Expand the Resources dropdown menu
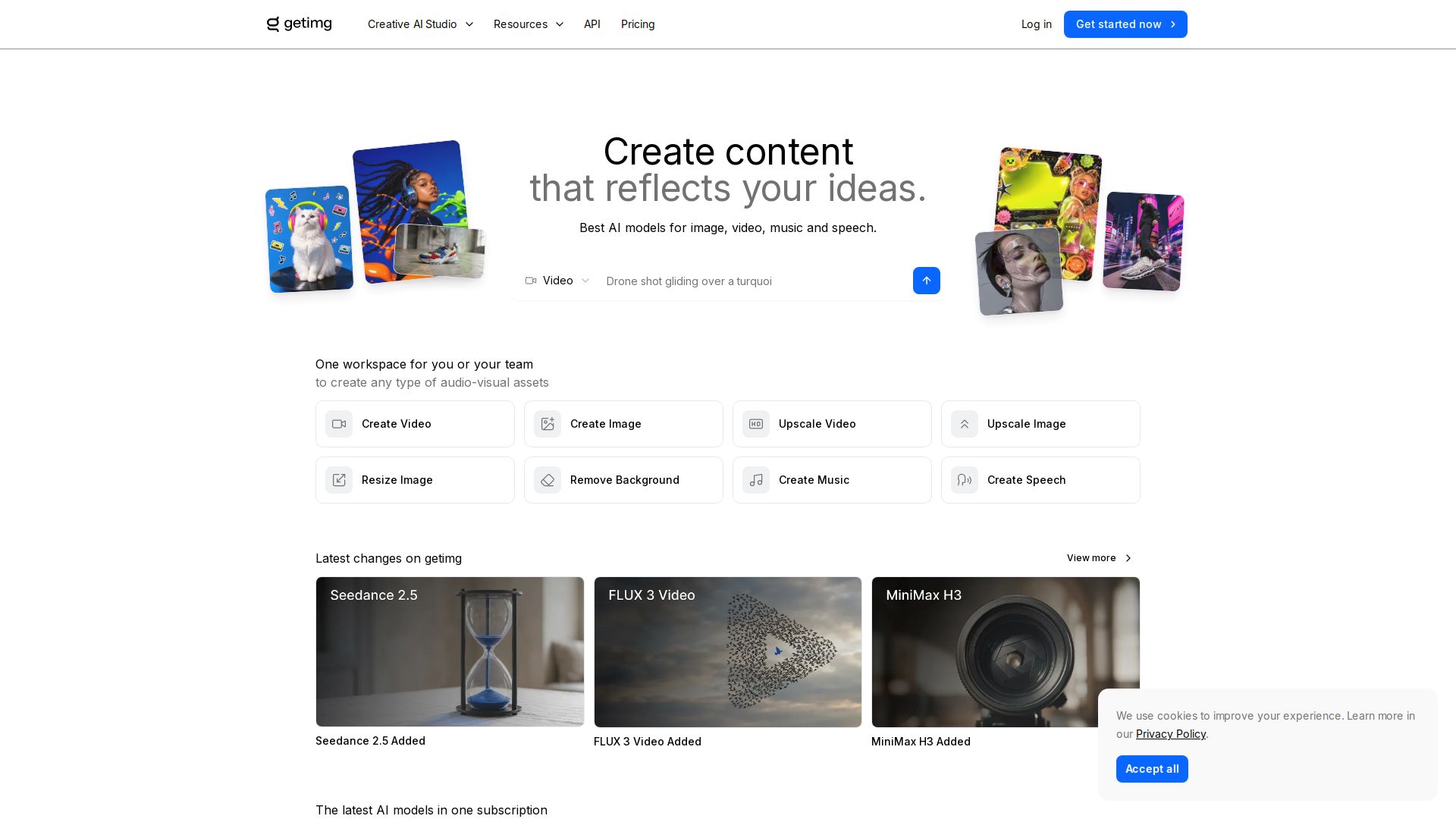The height and width of the screenshot is (819, 1456). [529, 24]
